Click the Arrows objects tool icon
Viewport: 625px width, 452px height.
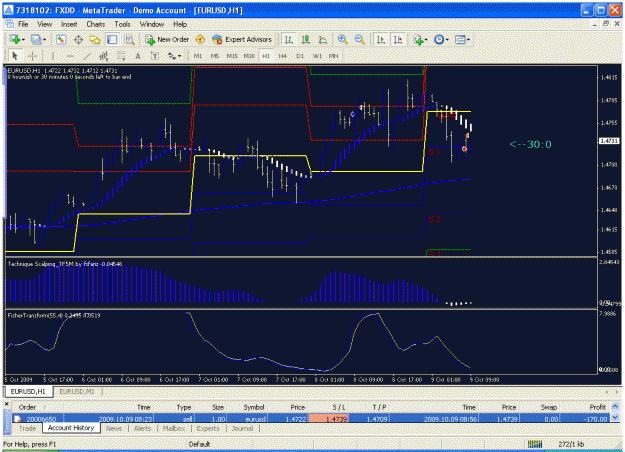[x=172, y=56]
